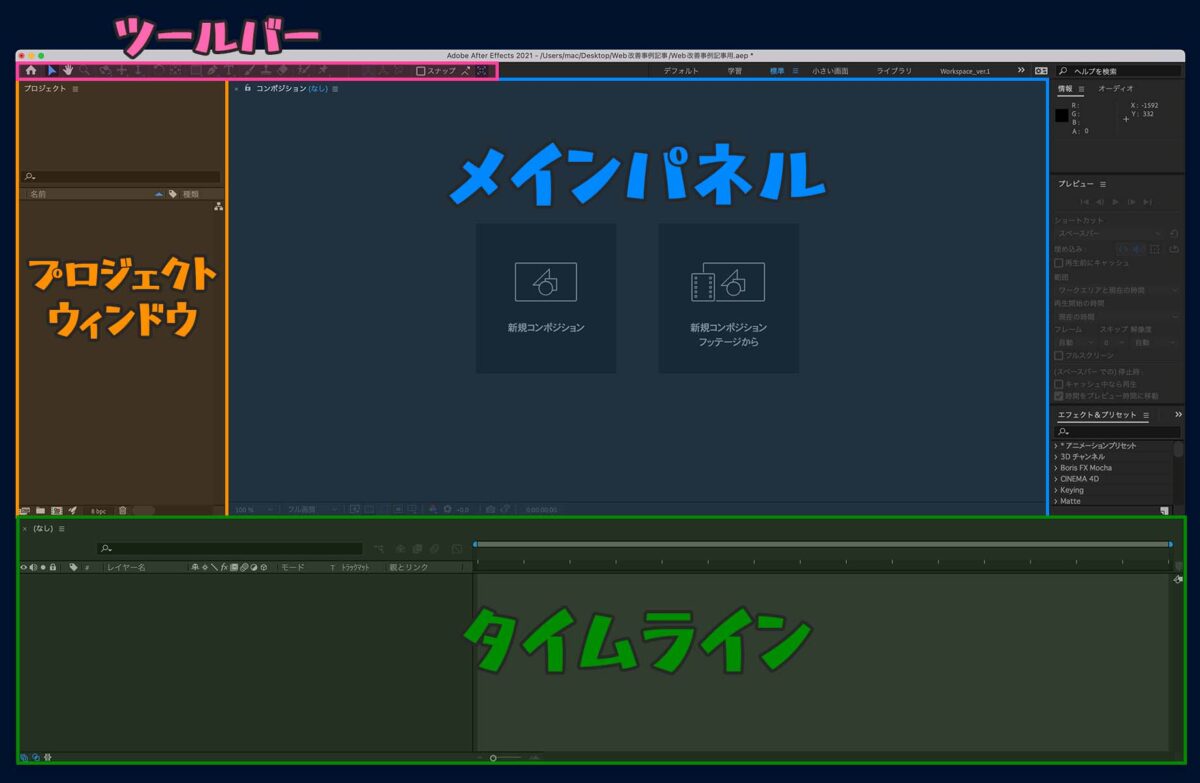This screenshot has width=1200, height=783.
Task: Click the Home icon in the toolbar
Action: coord(31,71)
